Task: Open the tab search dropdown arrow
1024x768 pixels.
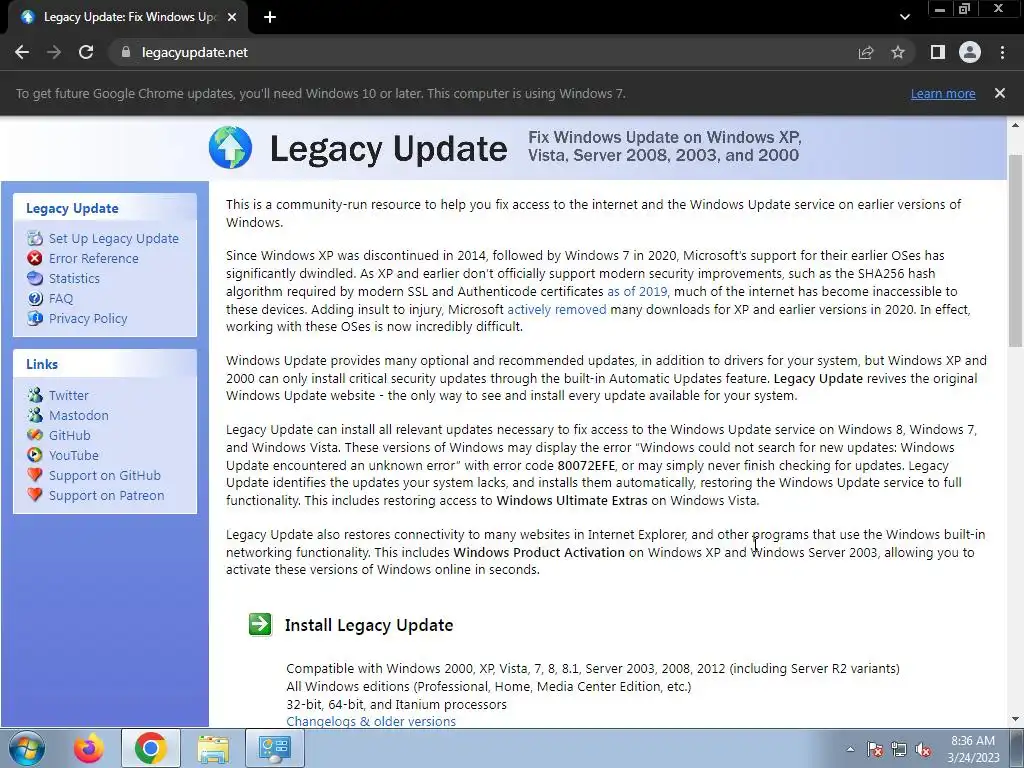Action: pos(904,18)
